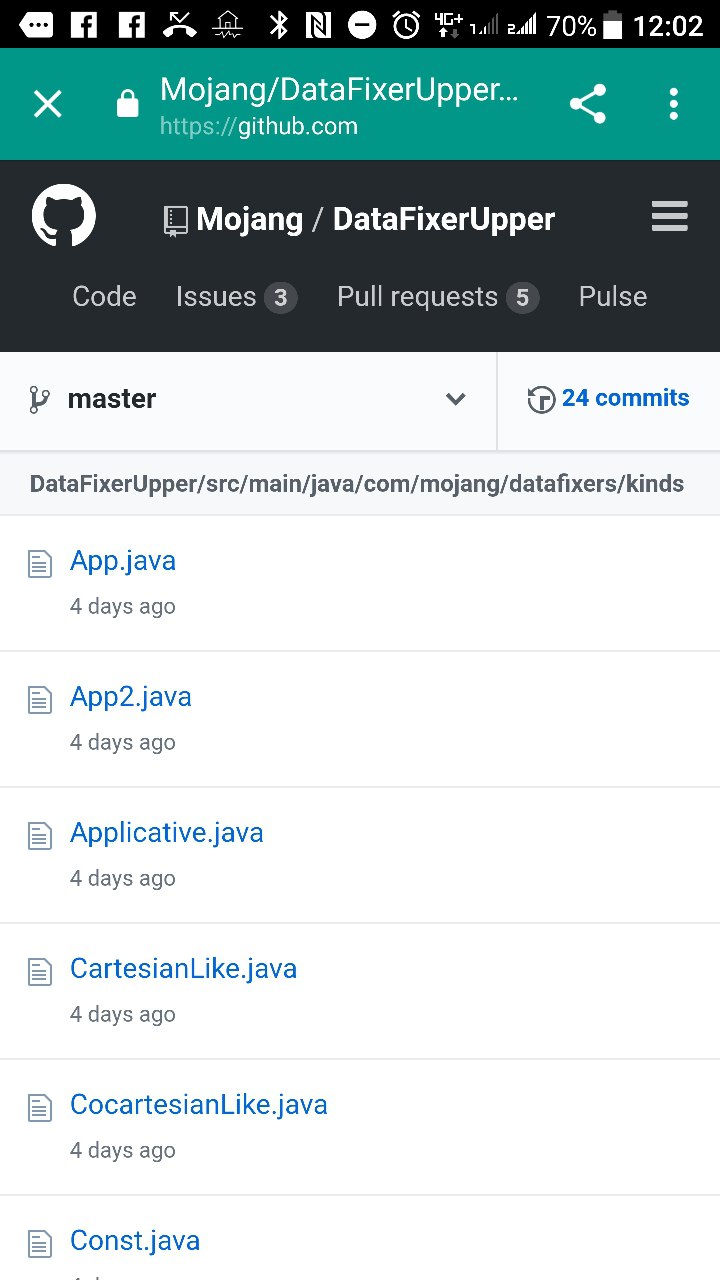Close the browser custom tab
Viewport: 720px width, 1280px height.
48,104
